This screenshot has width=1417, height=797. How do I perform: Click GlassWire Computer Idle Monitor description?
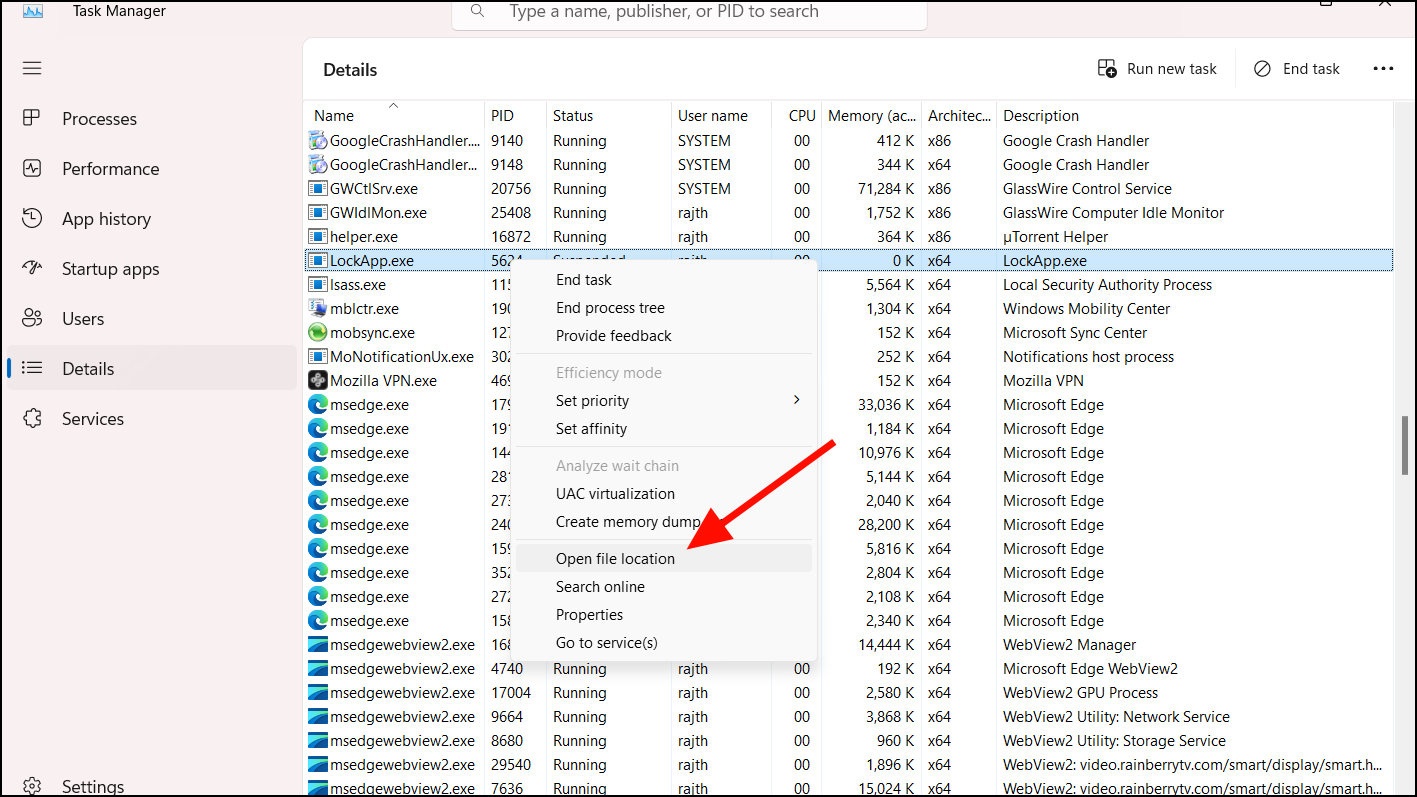(x=1113, y=213)
